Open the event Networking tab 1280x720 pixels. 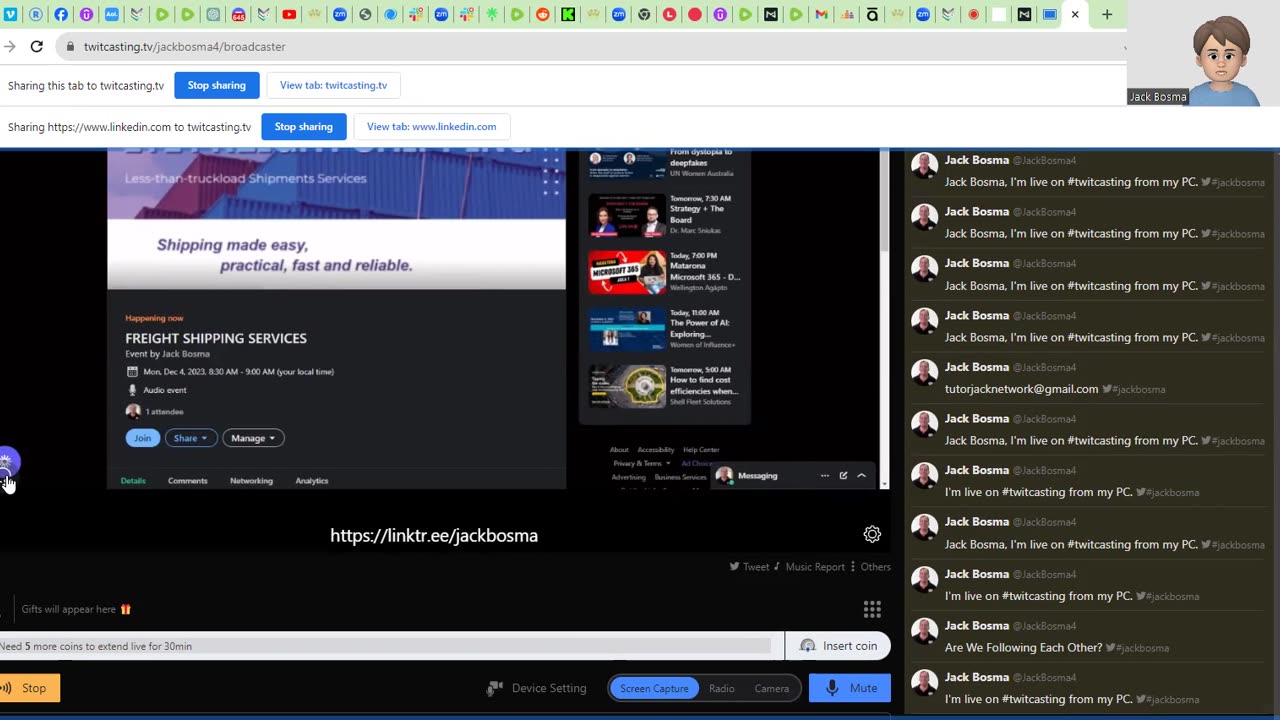[x=251, y=481]
